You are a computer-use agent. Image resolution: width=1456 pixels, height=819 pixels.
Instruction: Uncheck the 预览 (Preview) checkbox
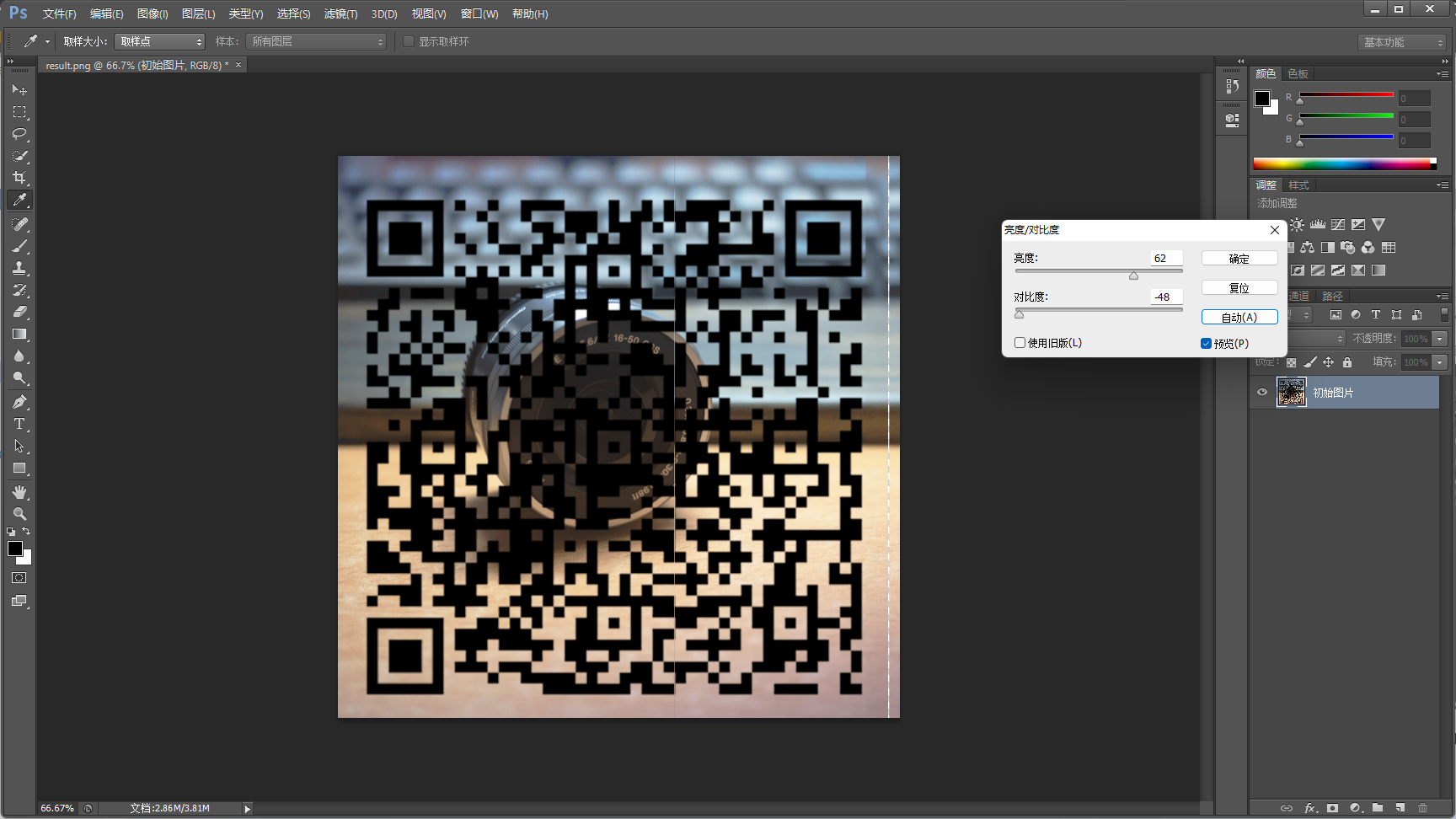click(1206, 344)
